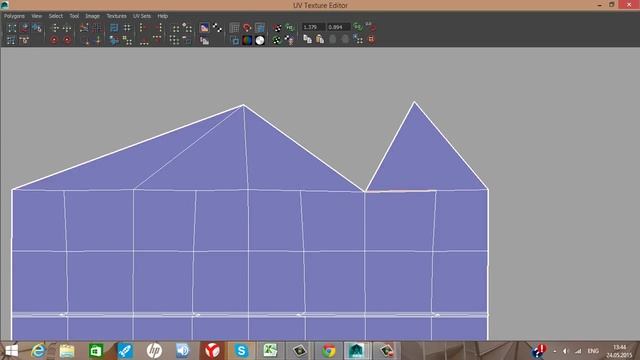Screen dimensions: 640x360
Task: Open the Help menu
Action: [162, 16]
